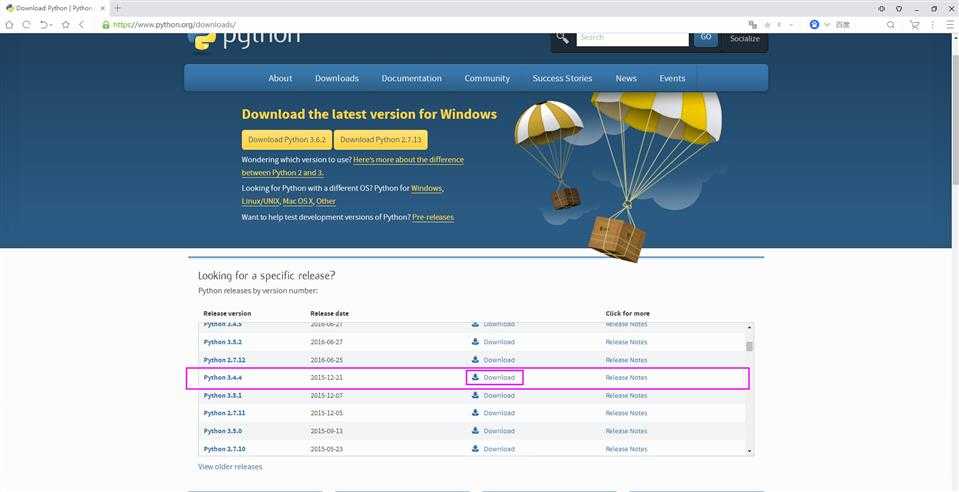Reload the page with refresh icon
Viewport: 959px width, 492px height.
26,24
